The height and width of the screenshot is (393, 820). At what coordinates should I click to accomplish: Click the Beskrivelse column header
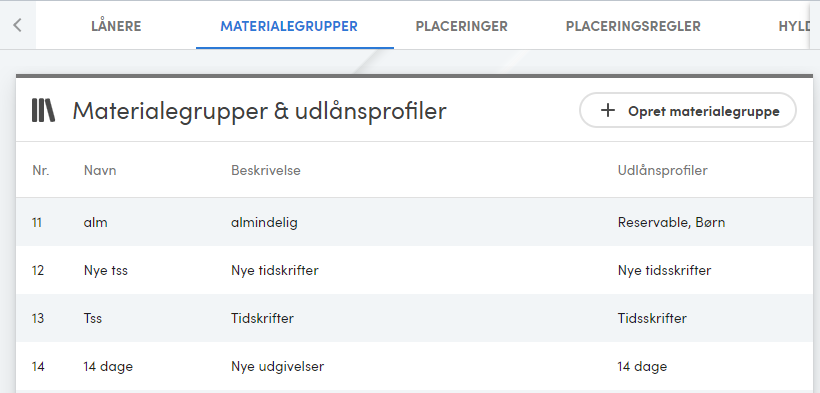coord(266,171)
